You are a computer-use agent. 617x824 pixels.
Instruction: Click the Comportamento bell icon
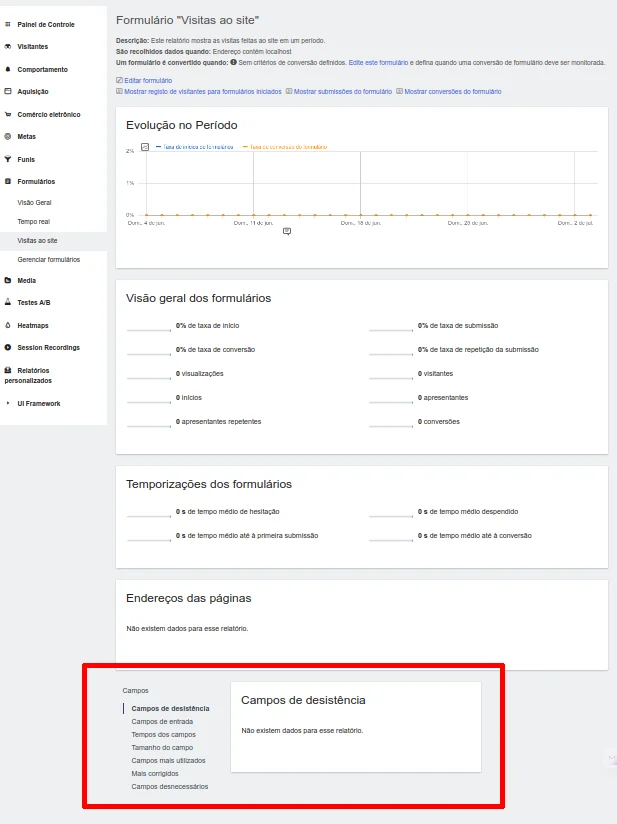tap(8, 70)
